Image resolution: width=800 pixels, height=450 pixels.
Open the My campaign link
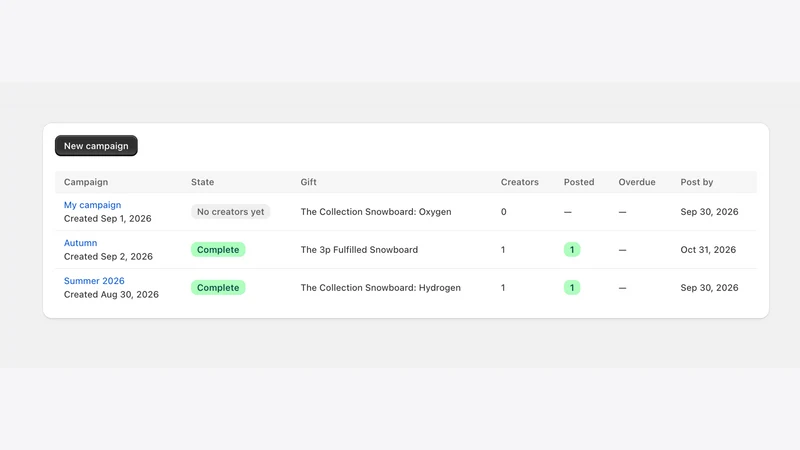pos(92,205)
